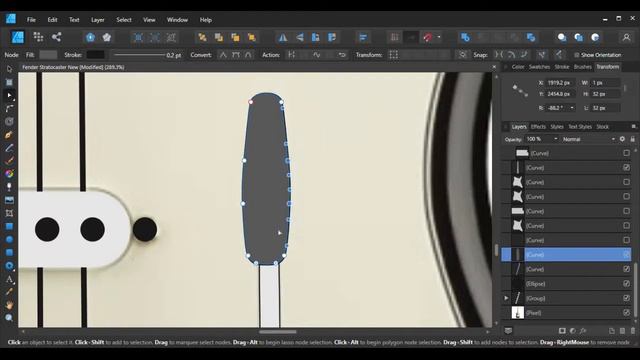The image size is (640, 360).
Task: Click the Designer persona icon
Action: pyautogui.click(x=18, y=37)
